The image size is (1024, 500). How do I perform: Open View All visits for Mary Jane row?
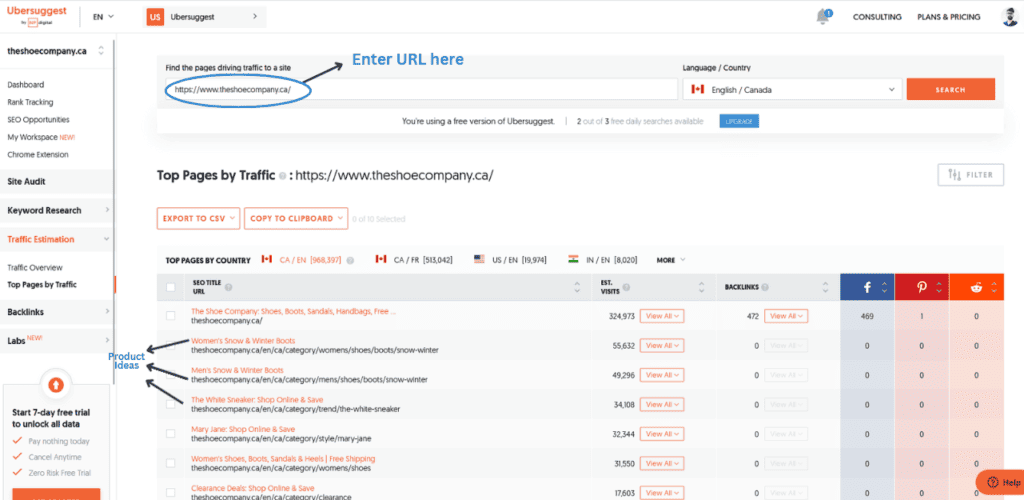coord(662,433)
